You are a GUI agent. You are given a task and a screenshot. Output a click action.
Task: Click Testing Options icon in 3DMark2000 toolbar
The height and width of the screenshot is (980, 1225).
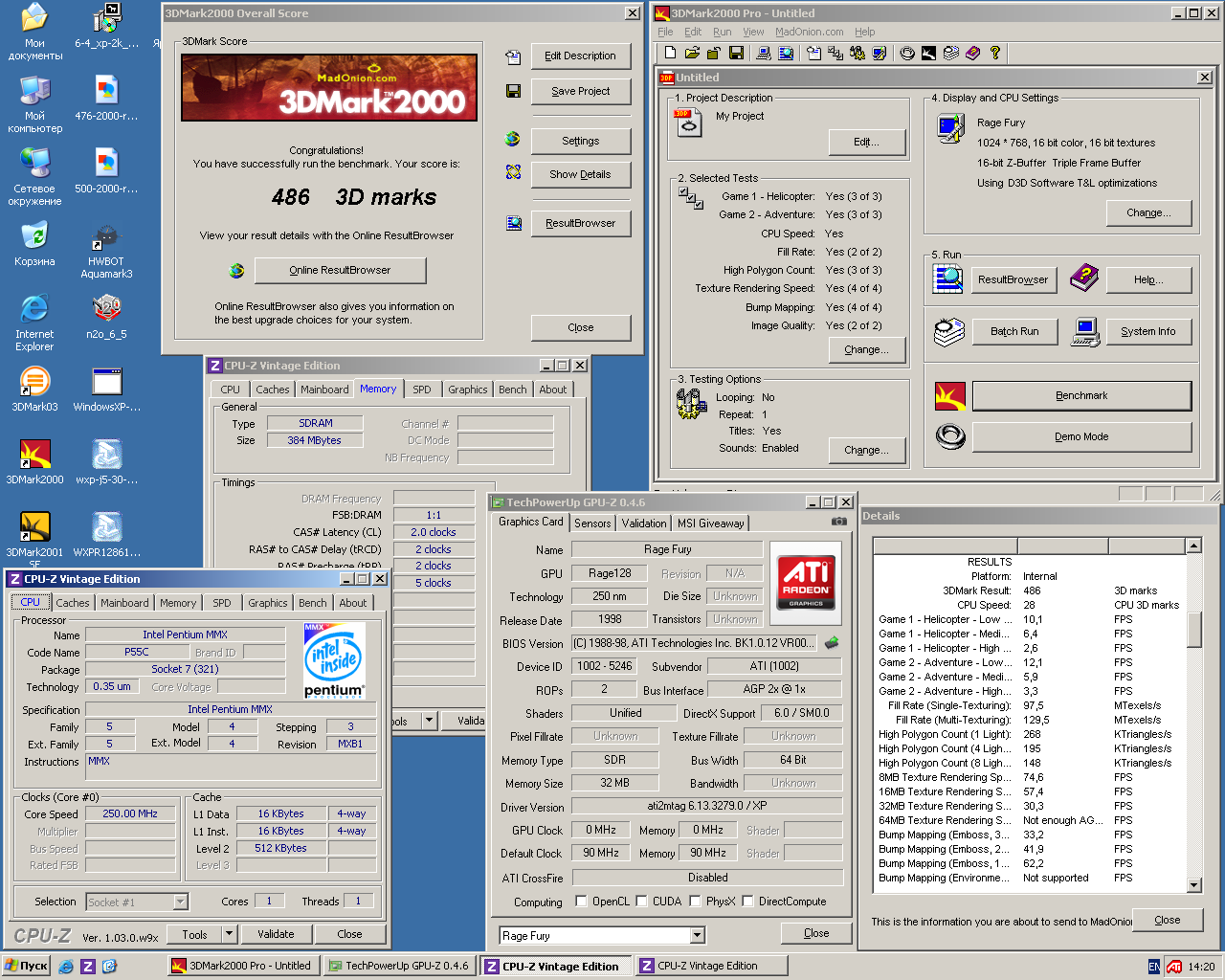click(857, 53)
